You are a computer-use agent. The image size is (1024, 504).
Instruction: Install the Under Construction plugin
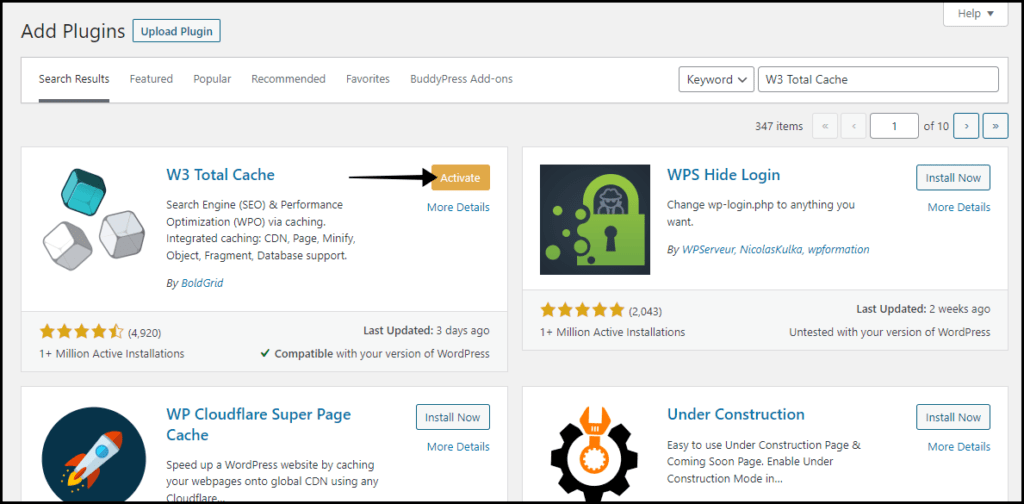pos(953,417)
